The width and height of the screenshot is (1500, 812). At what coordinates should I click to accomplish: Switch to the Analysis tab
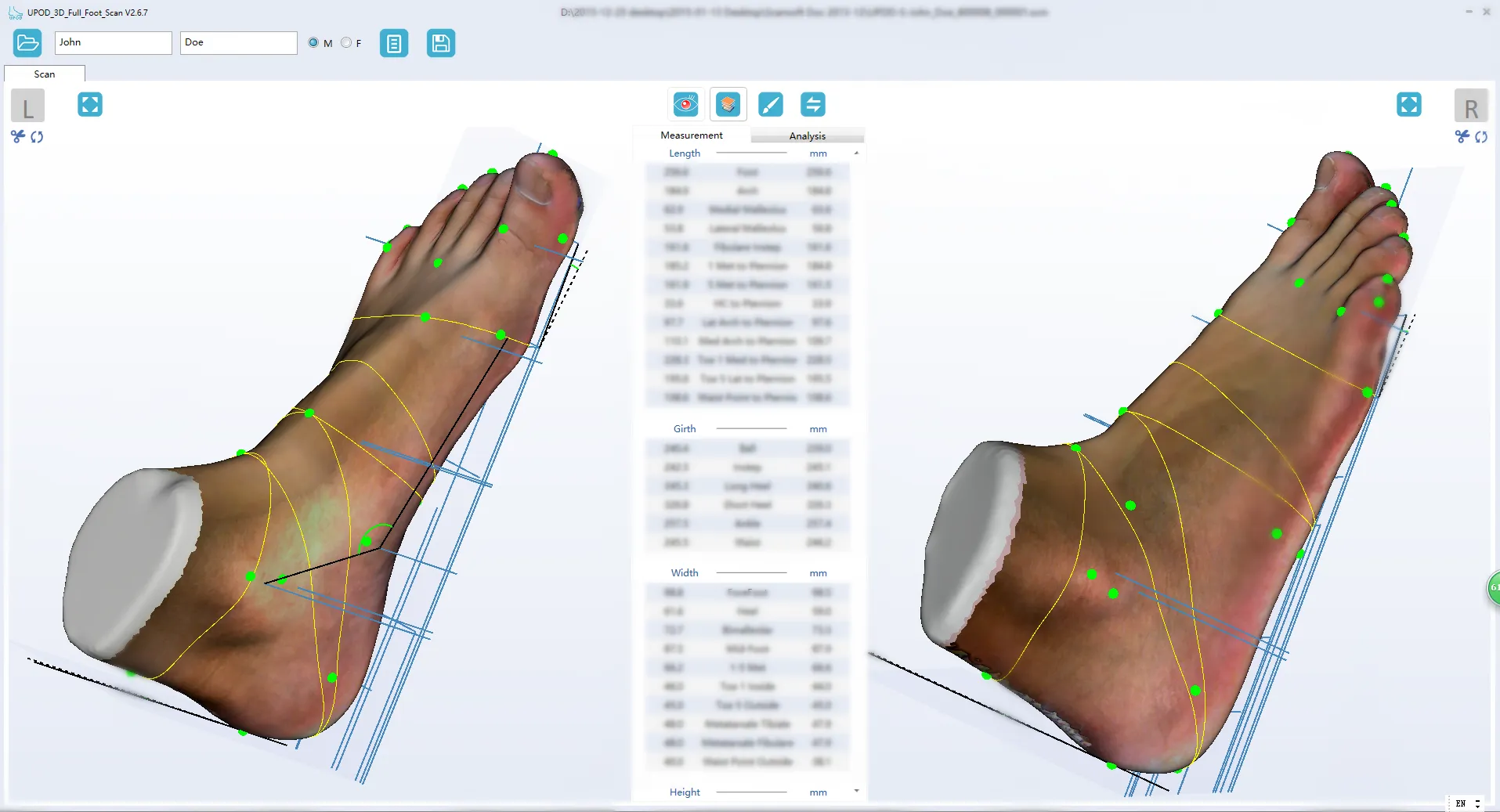click(x=808, y=135)
